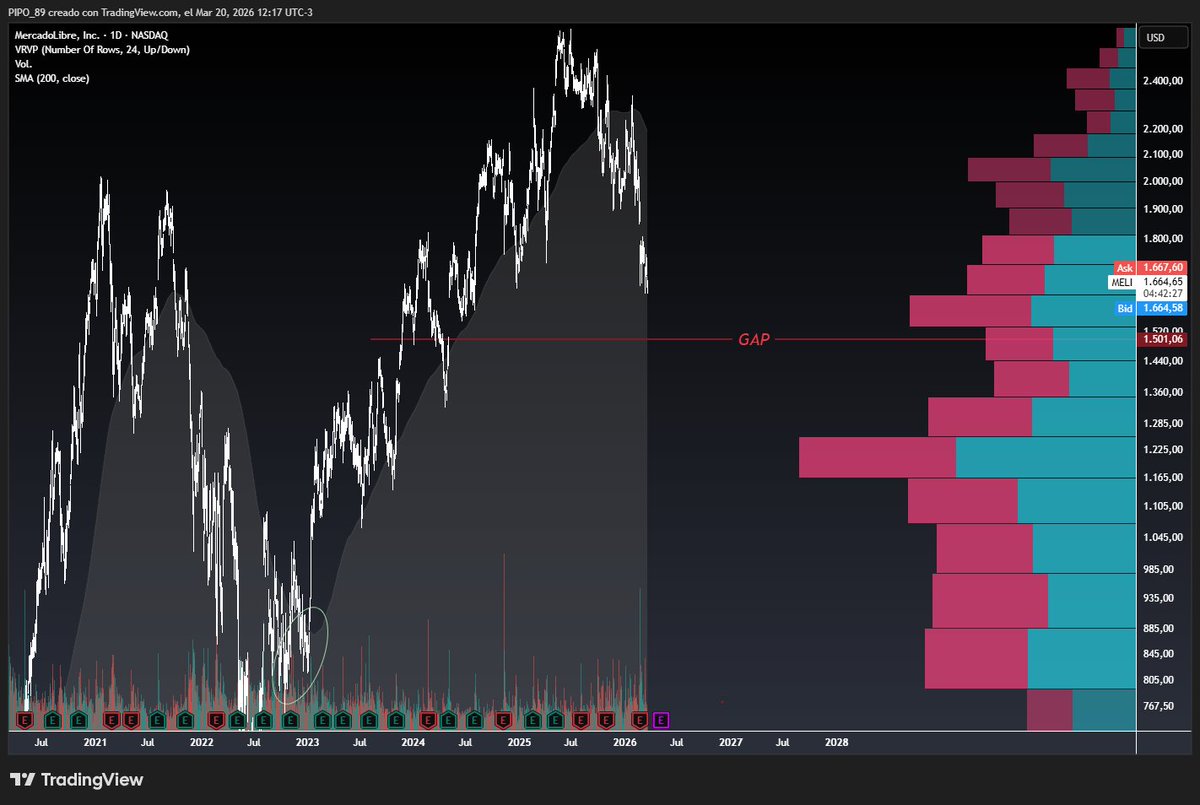Click the 2.000,00 price axis label

[1163, 181]
